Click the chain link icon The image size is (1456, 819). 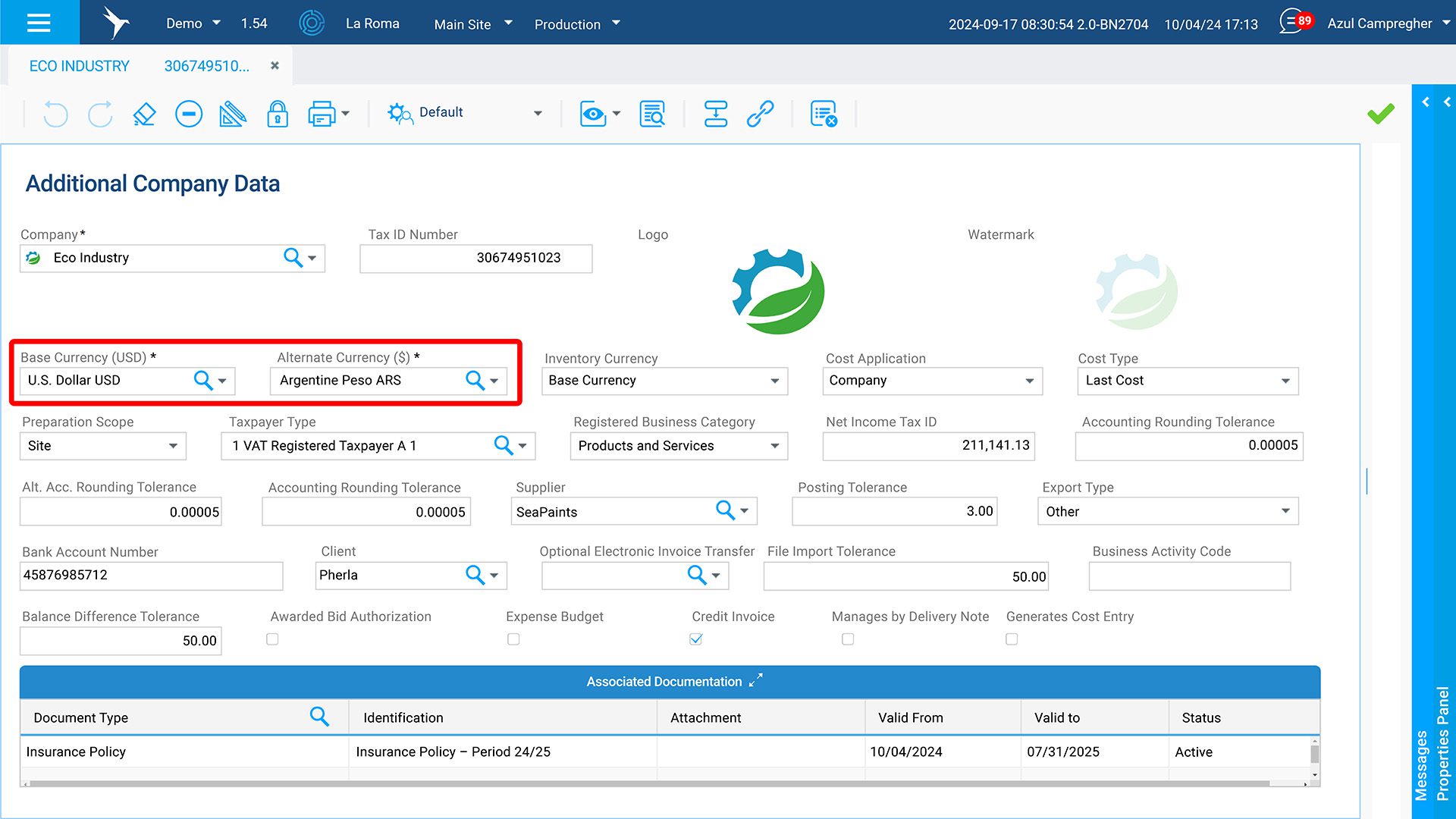760,114
